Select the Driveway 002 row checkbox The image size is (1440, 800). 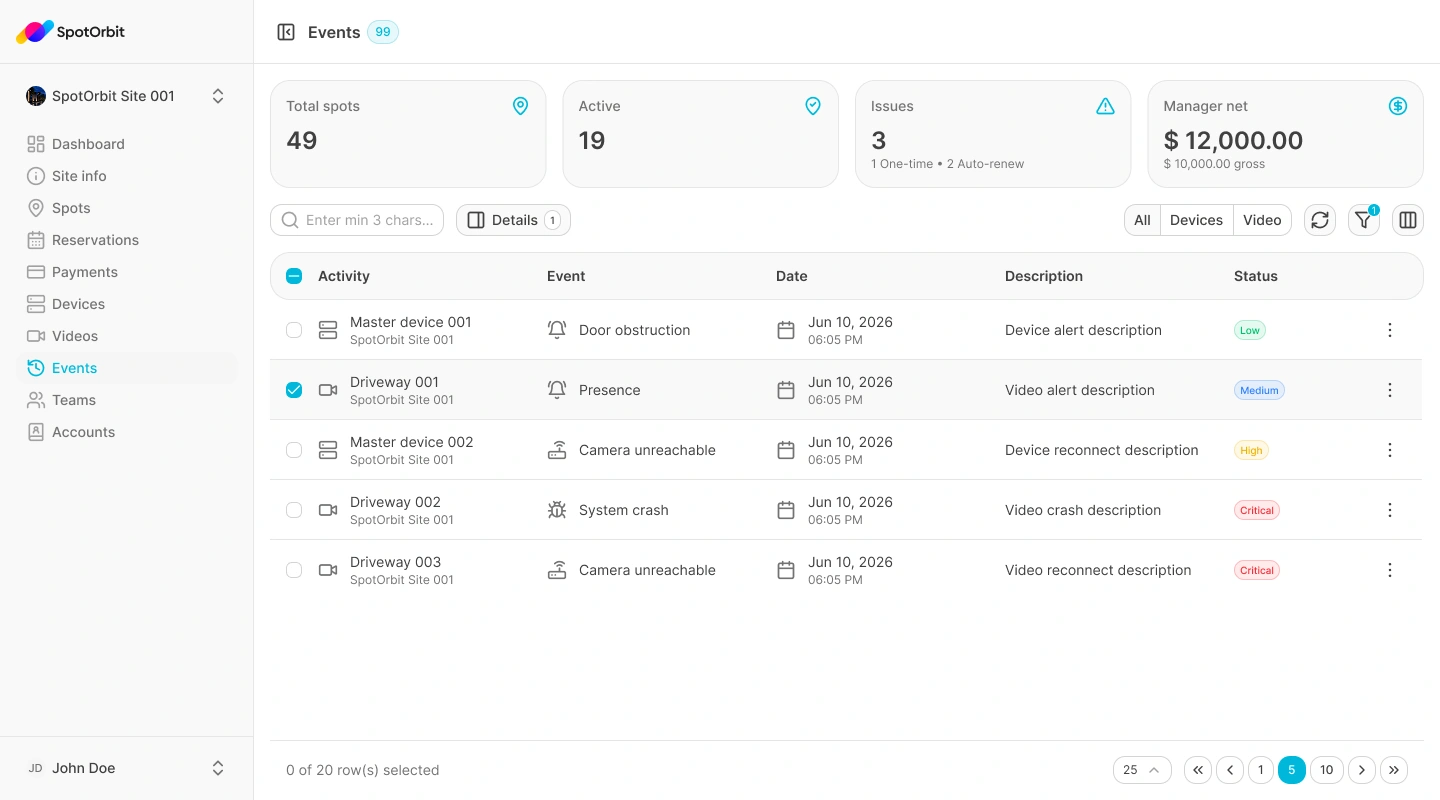(x=294, y=510)
